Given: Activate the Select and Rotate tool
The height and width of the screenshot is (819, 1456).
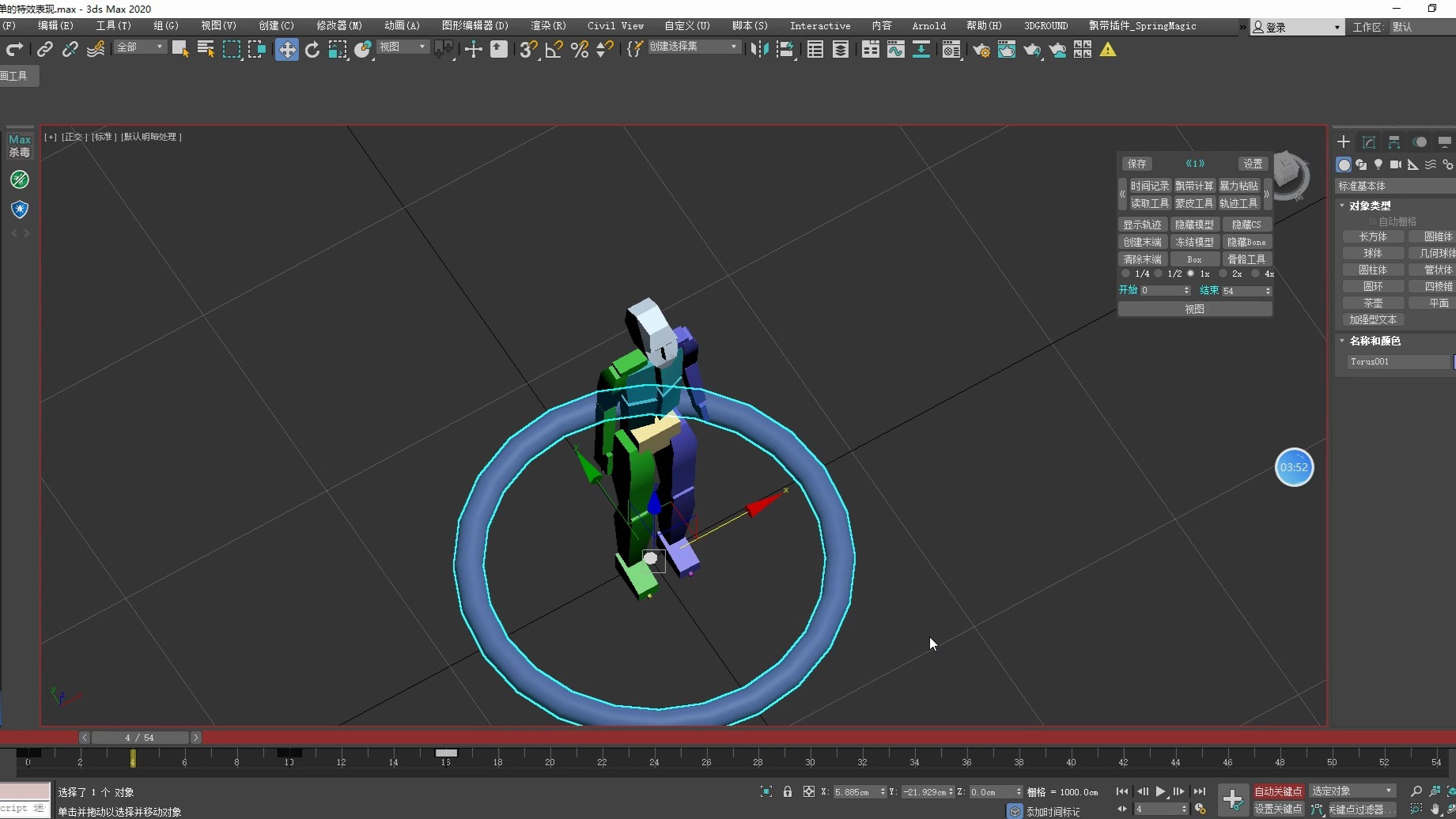Looking at the screenshot, I should pyautogui.click(x=312, y=50).
